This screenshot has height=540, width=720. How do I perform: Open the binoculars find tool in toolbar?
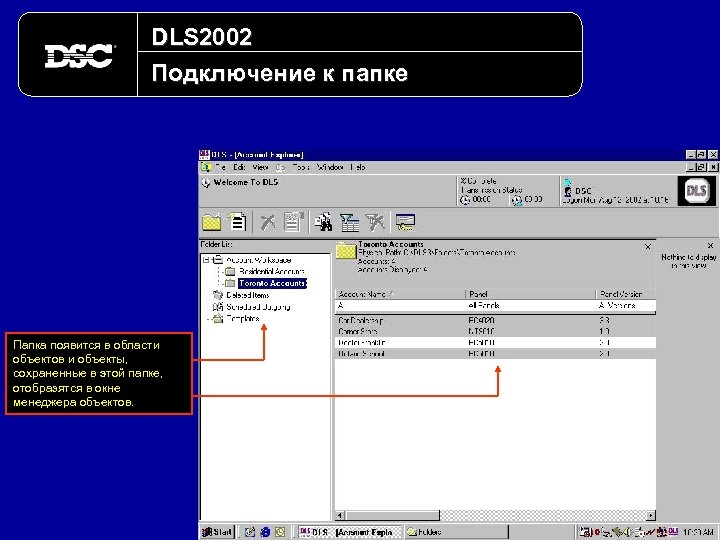pos(324,222)
